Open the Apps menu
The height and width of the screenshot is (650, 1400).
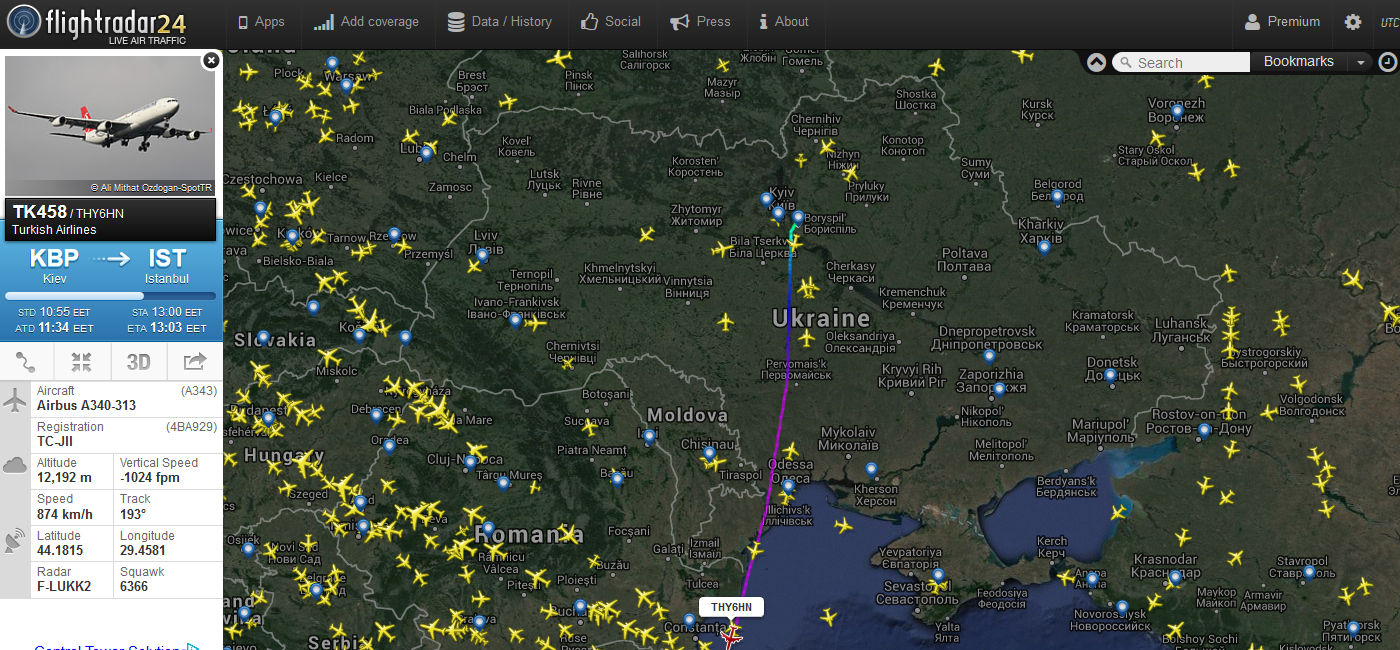(x=261, y=22)
